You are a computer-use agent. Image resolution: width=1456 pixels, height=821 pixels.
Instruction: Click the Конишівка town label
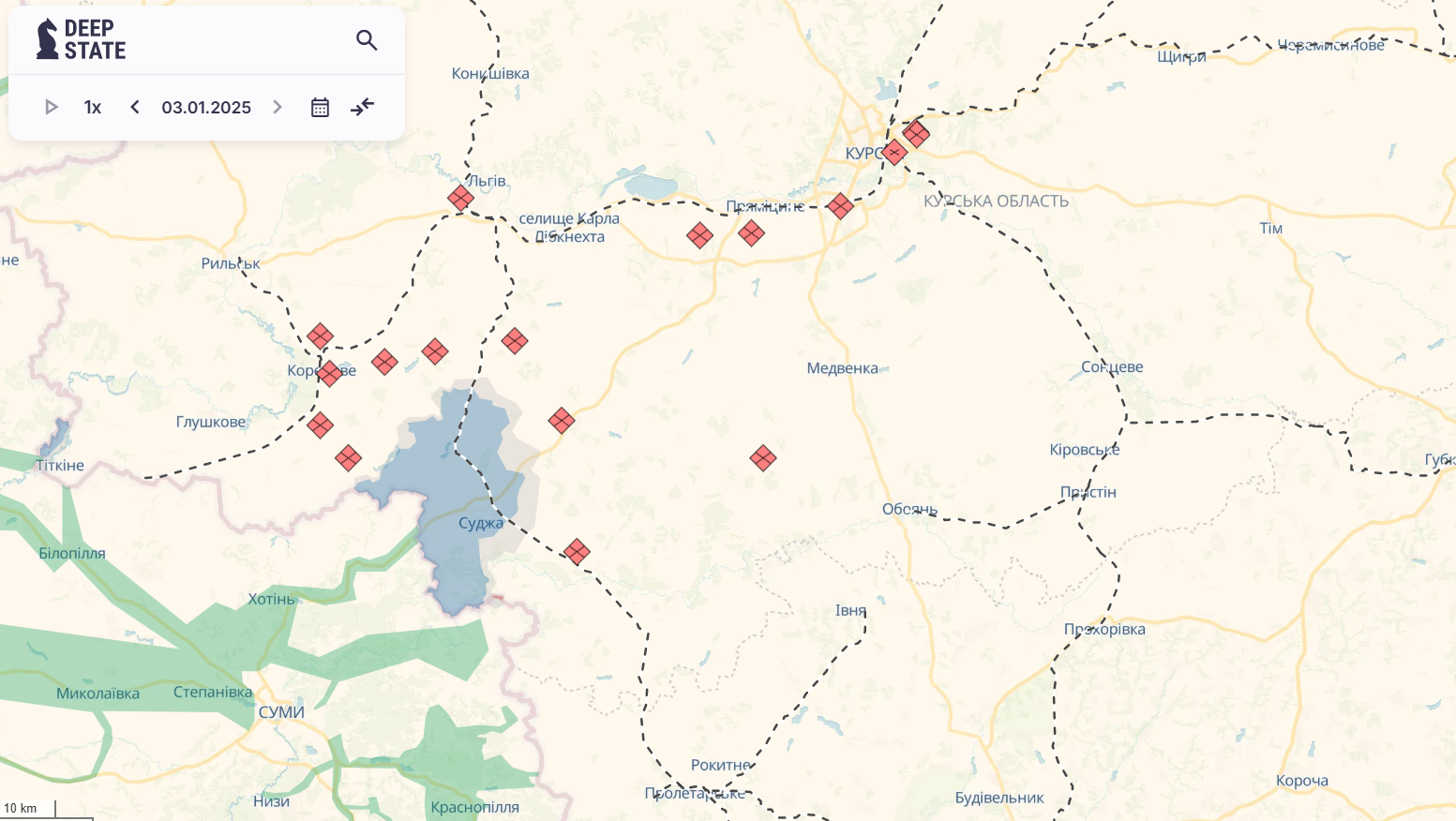click(x=490, y=73)
